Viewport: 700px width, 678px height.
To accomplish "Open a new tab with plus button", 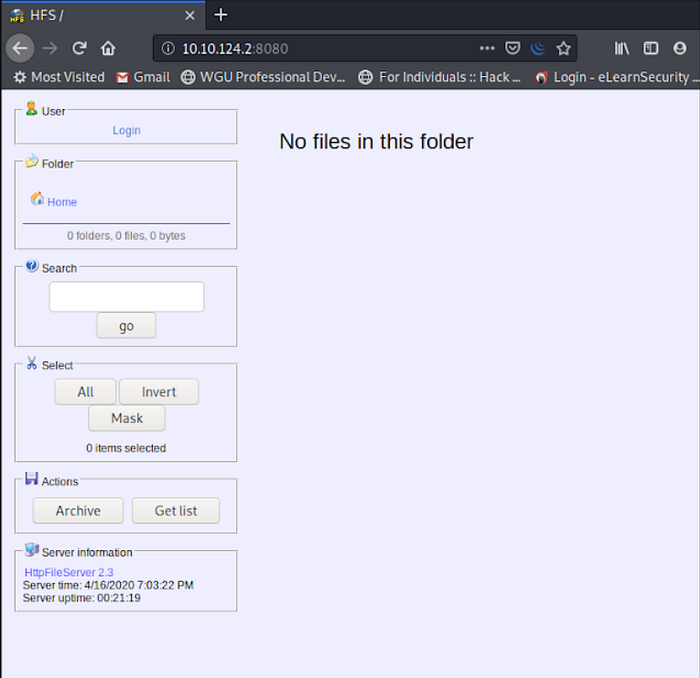I will [x=221, y=15].
